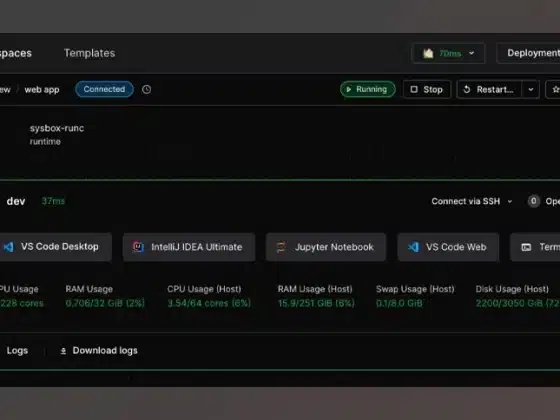The height and width of the screenshot is (420, 560).
Task: Open the clock schedule icon
Action: click(x=146, y=89)
